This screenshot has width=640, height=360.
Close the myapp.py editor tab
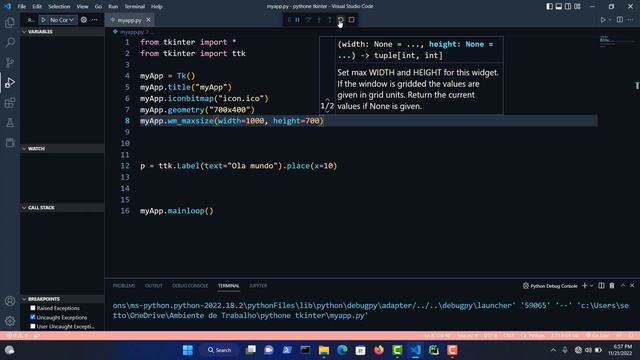(148, 20)
